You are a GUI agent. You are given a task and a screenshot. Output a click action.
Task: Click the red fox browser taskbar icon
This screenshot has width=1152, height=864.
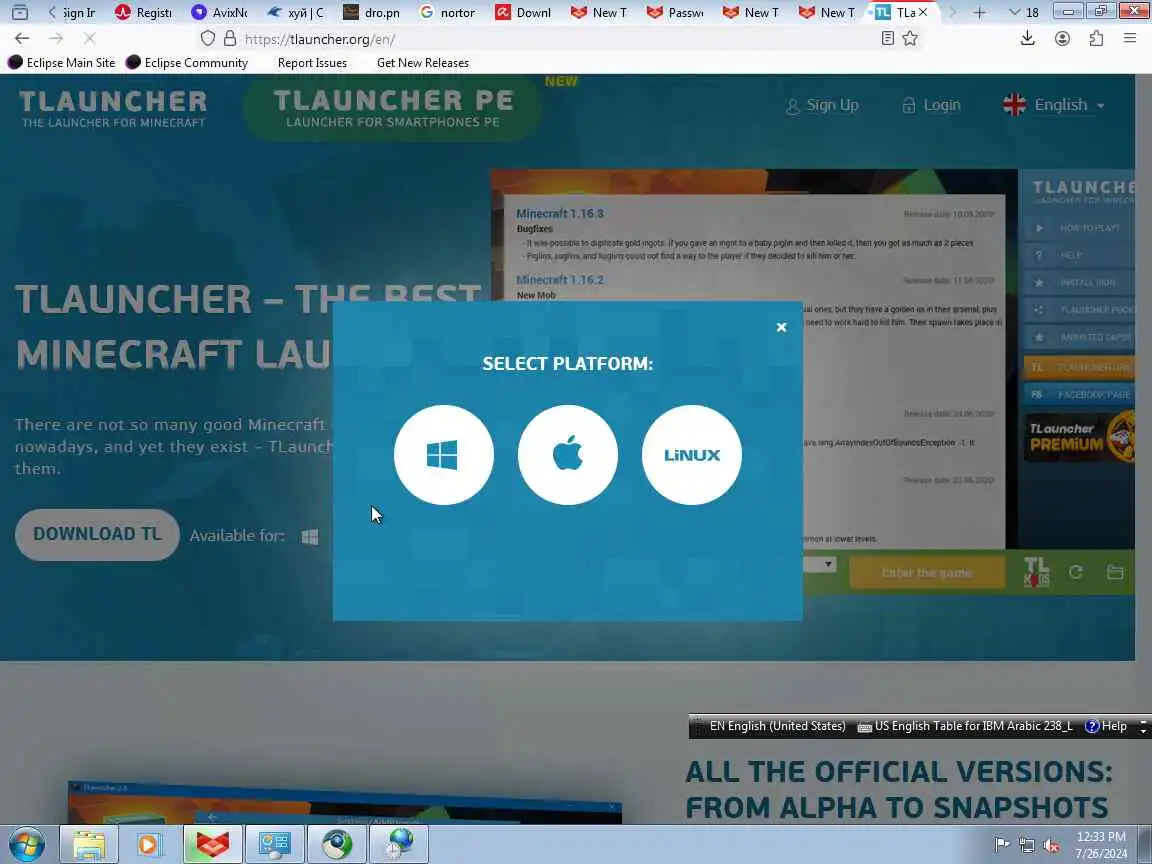212,844
